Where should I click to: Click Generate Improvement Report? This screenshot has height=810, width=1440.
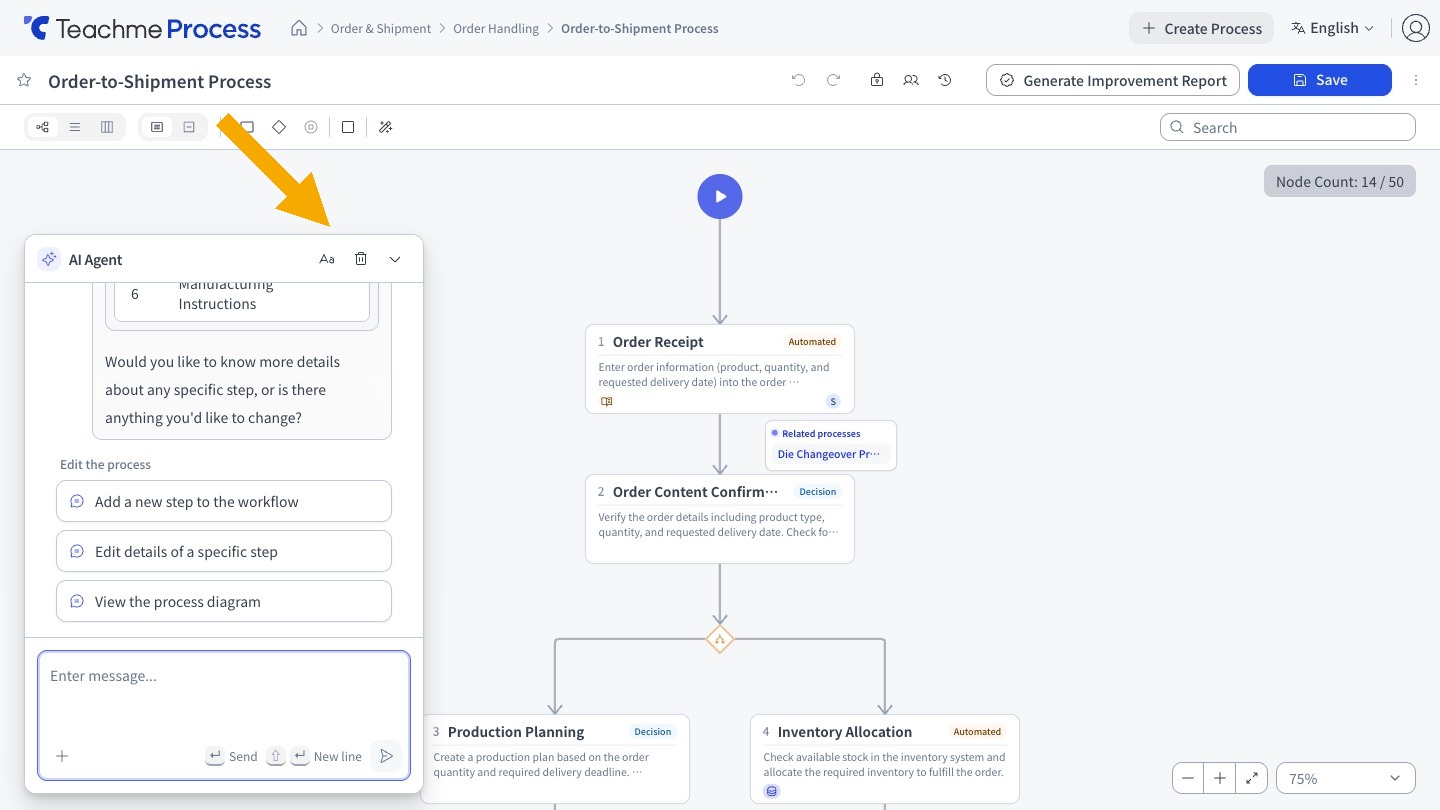[1113, 80]
